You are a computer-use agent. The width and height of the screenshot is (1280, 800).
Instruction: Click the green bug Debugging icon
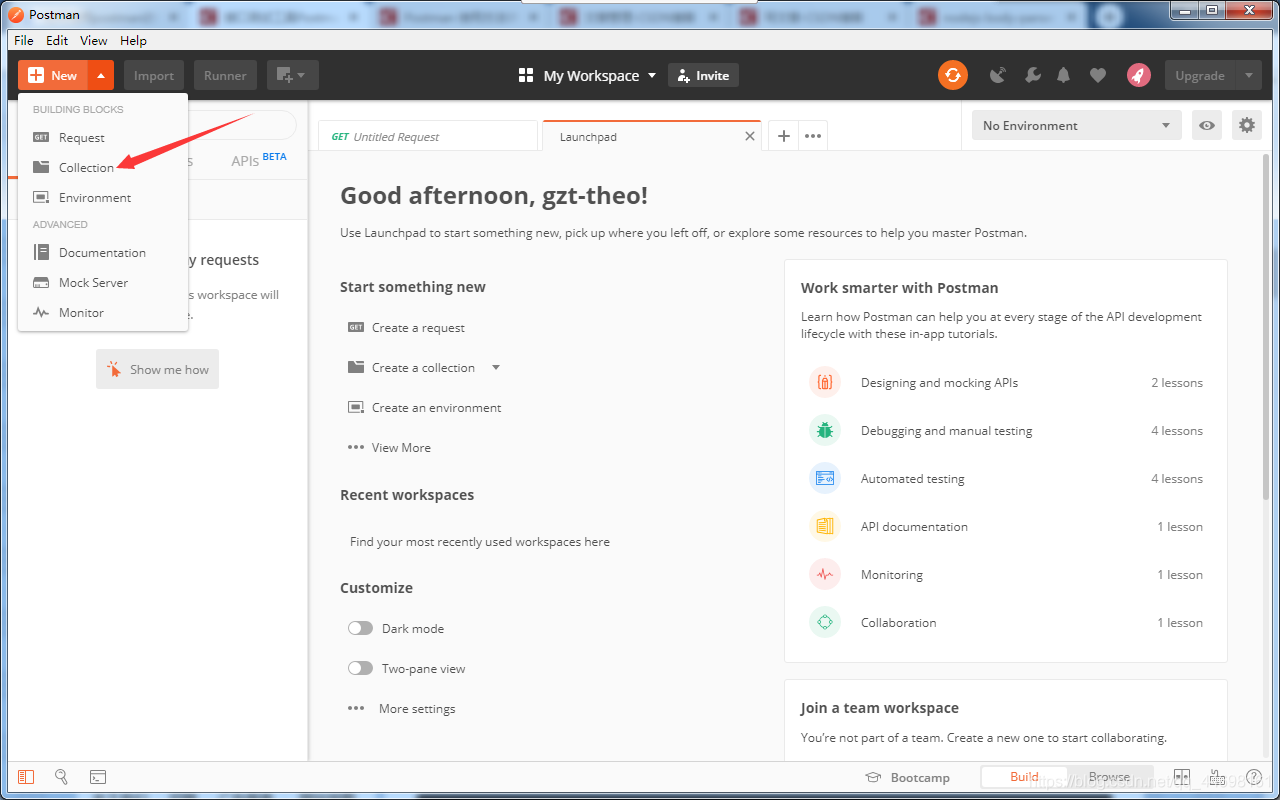(825, 430)
